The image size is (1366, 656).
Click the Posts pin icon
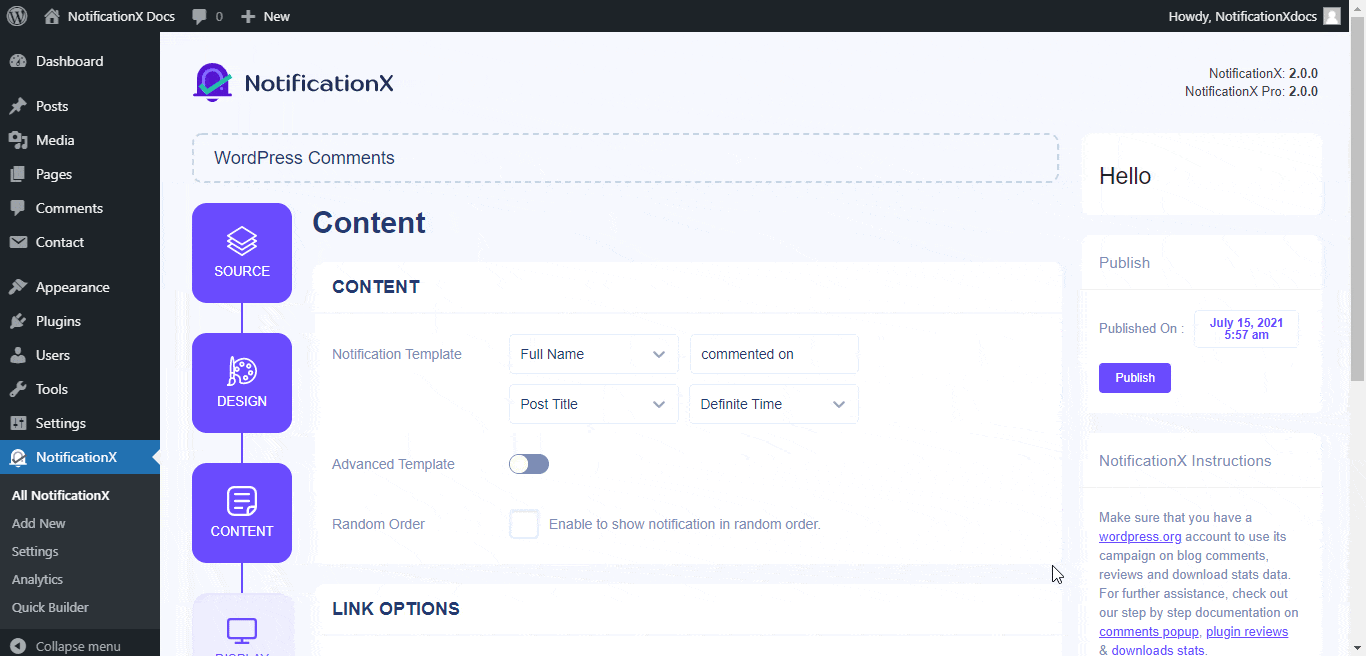click(x=18, y=106)
